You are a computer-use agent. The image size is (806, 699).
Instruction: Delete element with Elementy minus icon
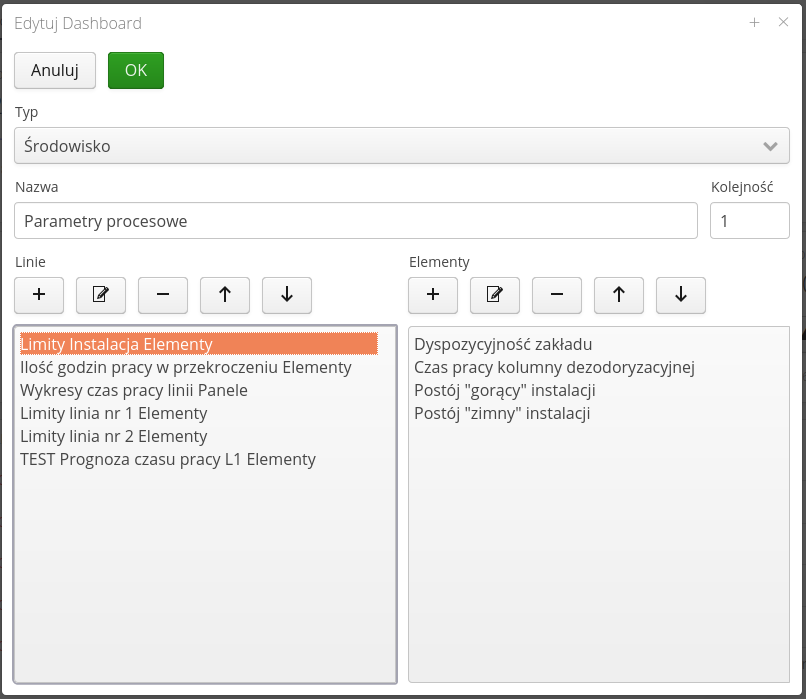[557, 295]
